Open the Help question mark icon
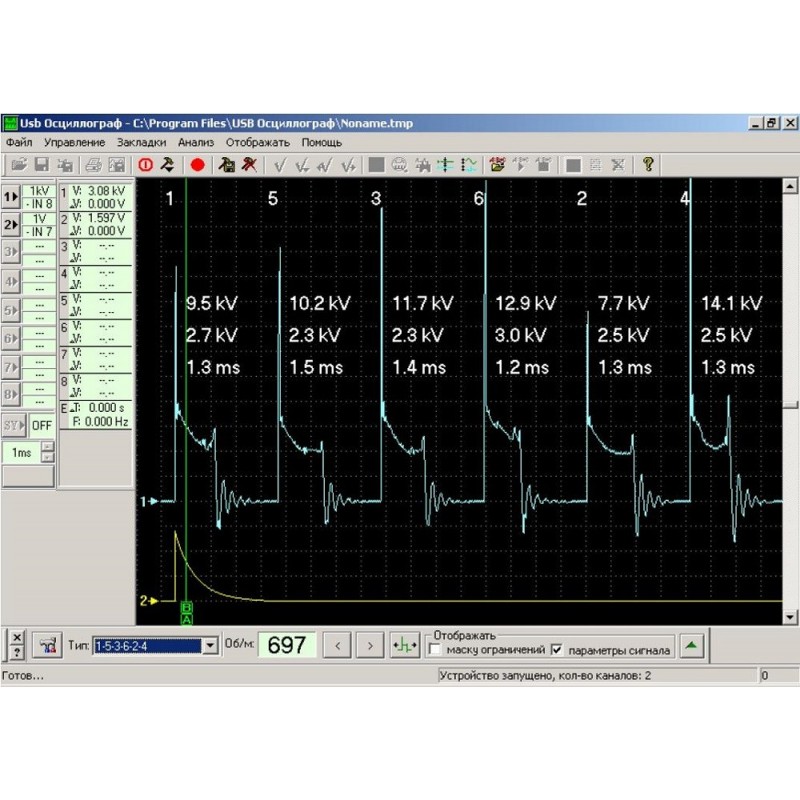This screenshot has width=800, height=800. 647,165
